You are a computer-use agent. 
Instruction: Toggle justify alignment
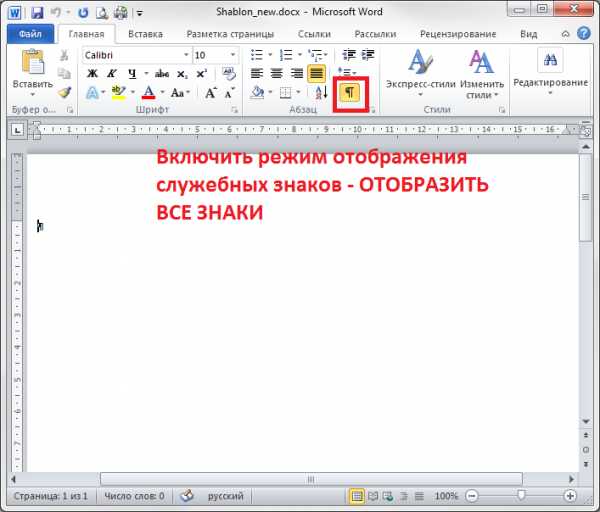pyautogui.click(x=316, y=74)
